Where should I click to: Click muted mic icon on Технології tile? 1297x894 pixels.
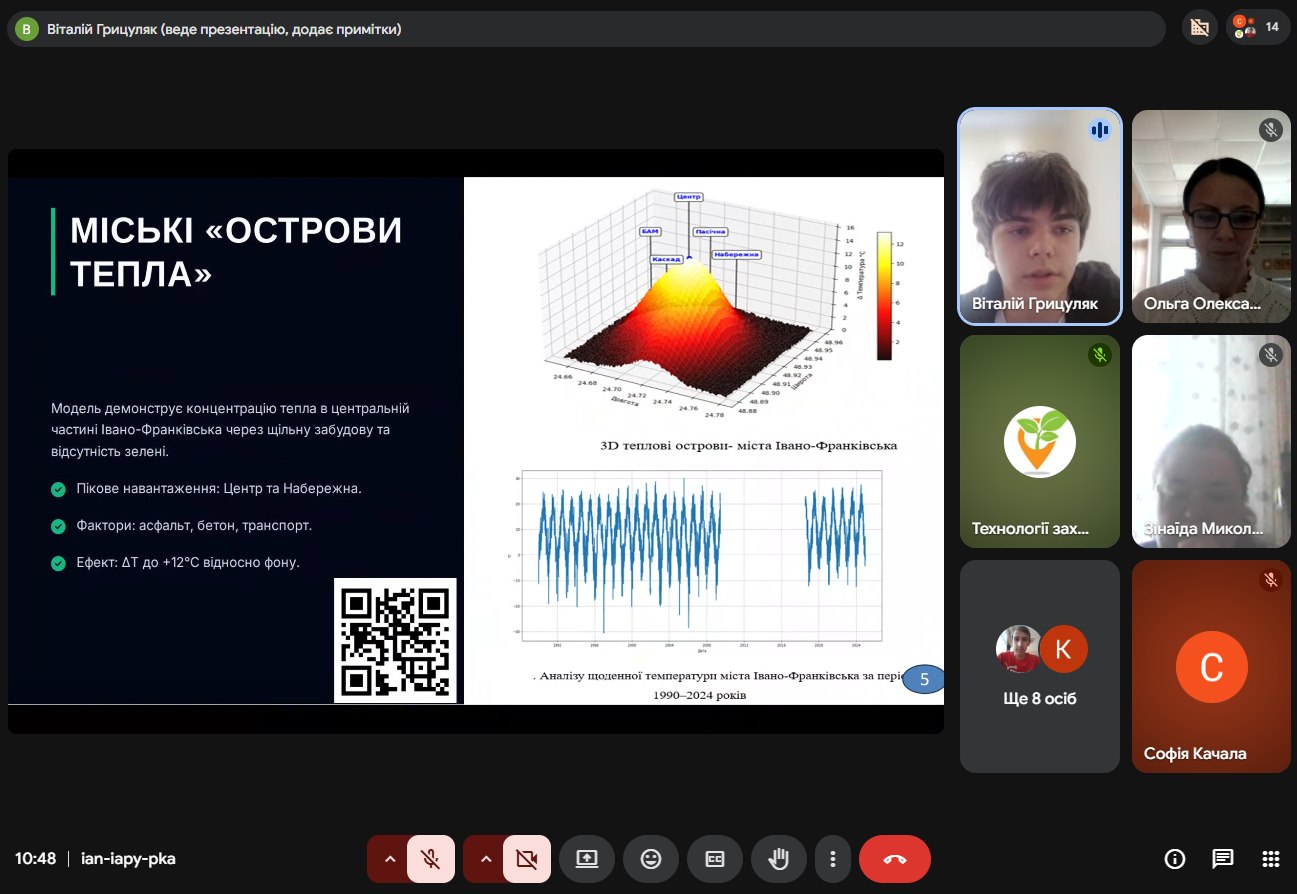(1100, 355)
